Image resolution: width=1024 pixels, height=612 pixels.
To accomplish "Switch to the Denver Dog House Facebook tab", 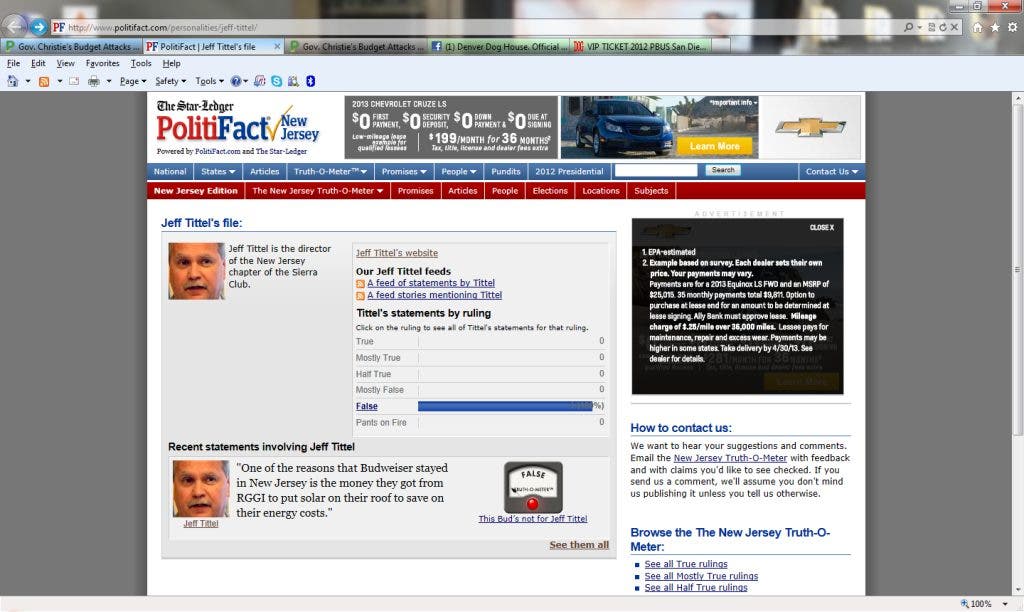I will (499, 46).
